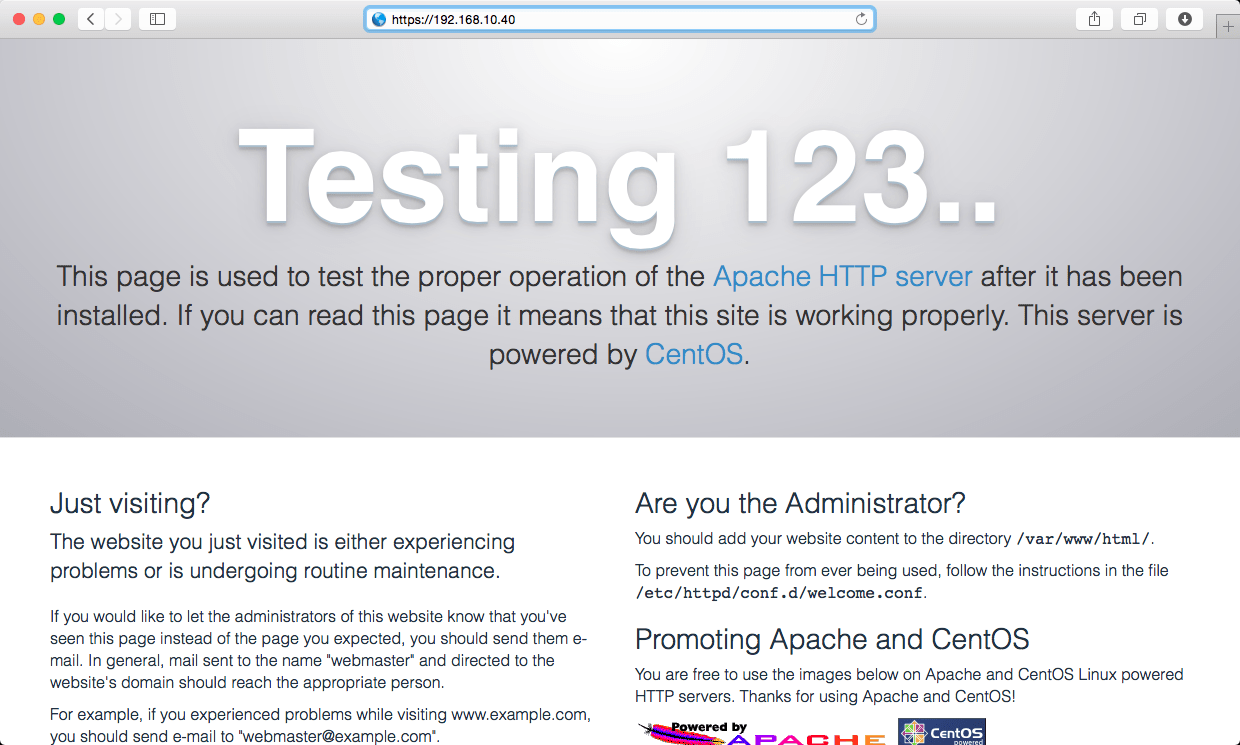Open the Downloads list icon

pyautogui.click(x=1185, y=19)
